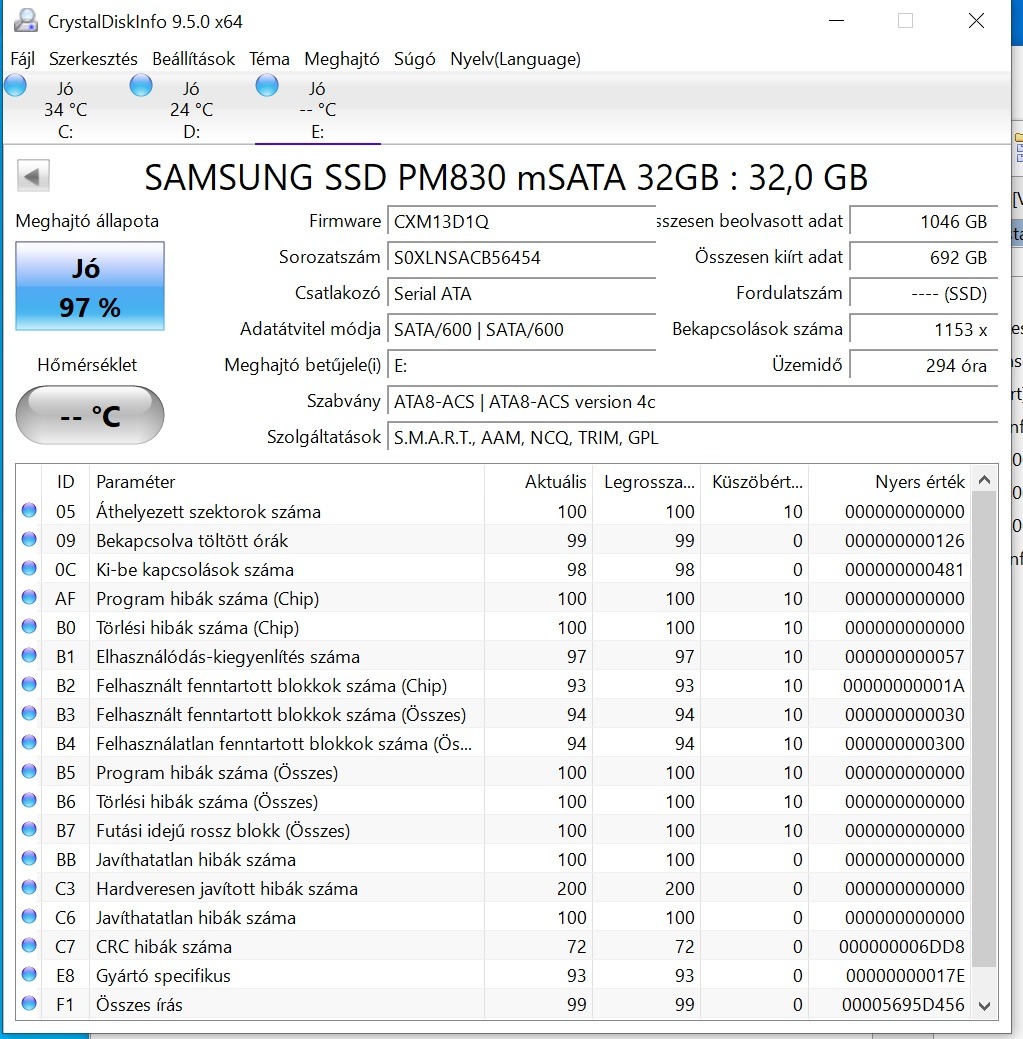Select the CRC hibák száma parameter text
This screenshot has height=1039, width=1023.
(x=164, y=947)
